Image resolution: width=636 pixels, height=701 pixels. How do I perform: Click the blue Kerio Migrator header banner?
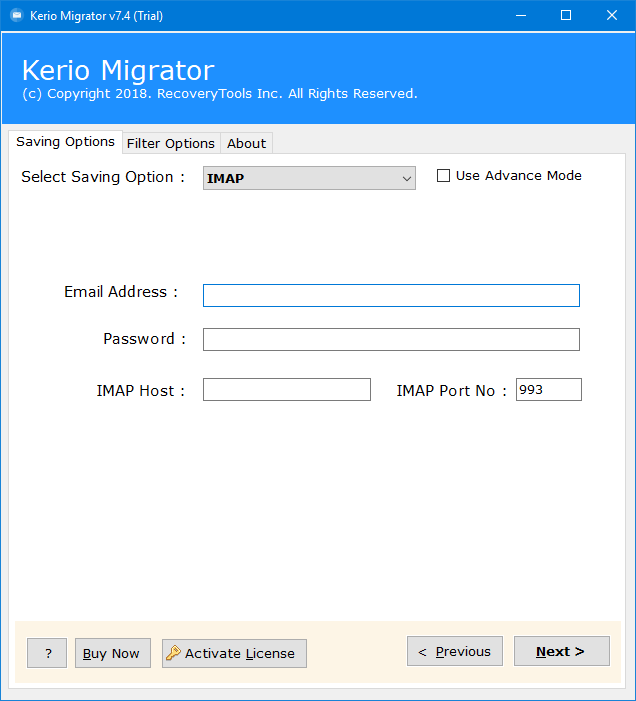318,80
